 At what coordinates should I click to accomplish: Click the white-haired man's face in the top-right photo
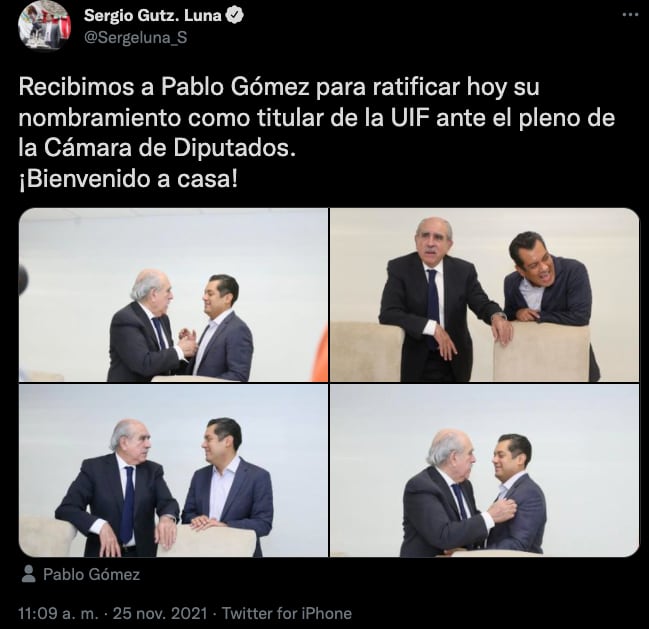tap(433, 242)
